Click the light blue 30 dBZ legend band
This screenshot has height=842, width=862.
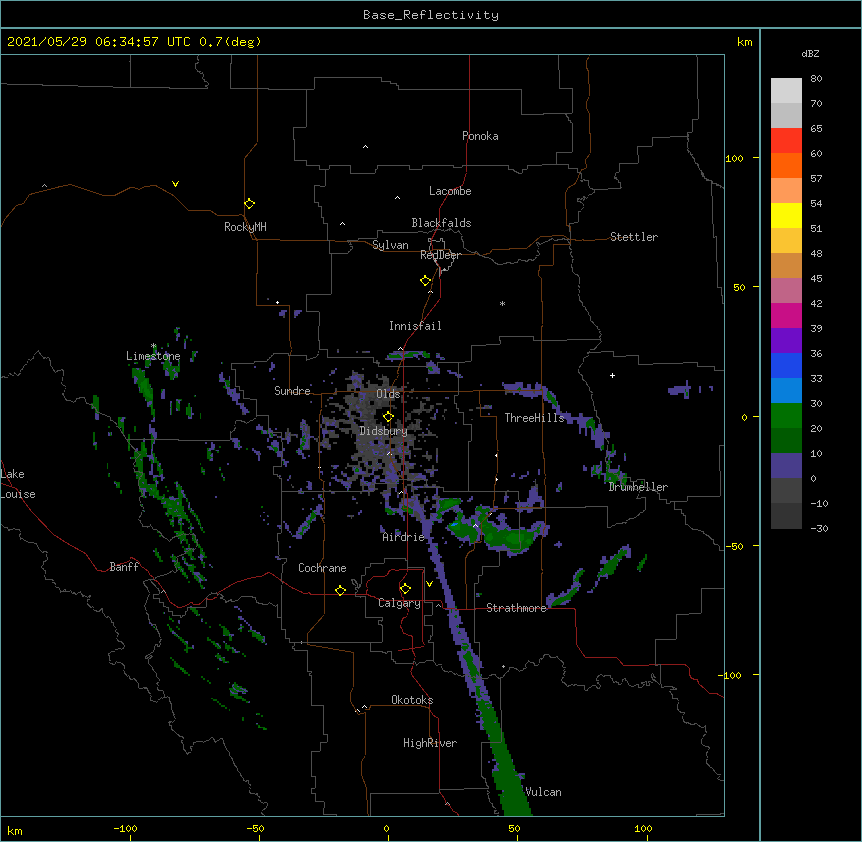point(786,391)
